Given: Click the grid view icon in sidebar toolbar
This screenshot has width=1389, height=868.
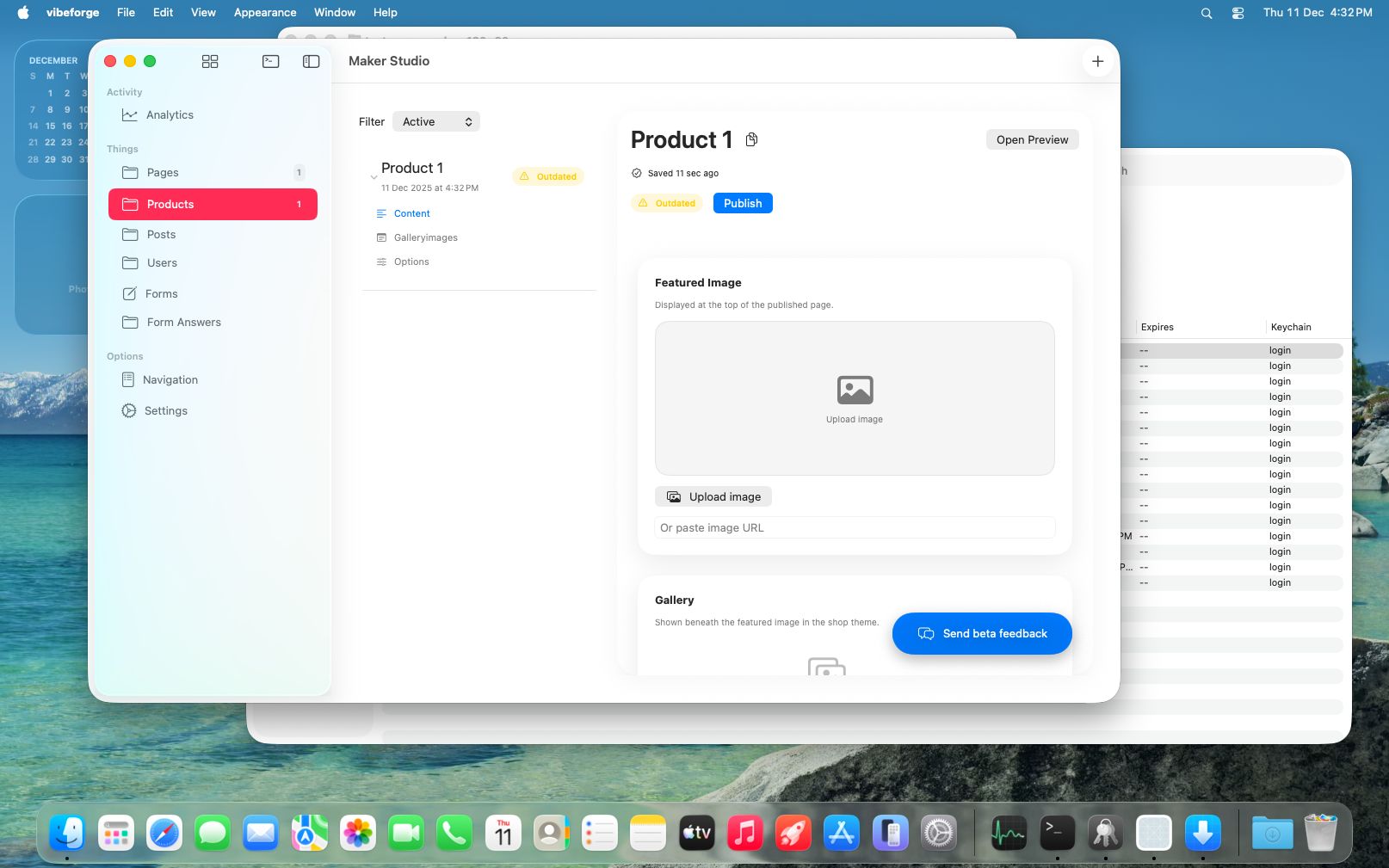Looking at the screenshot, I should pos(210,61).
